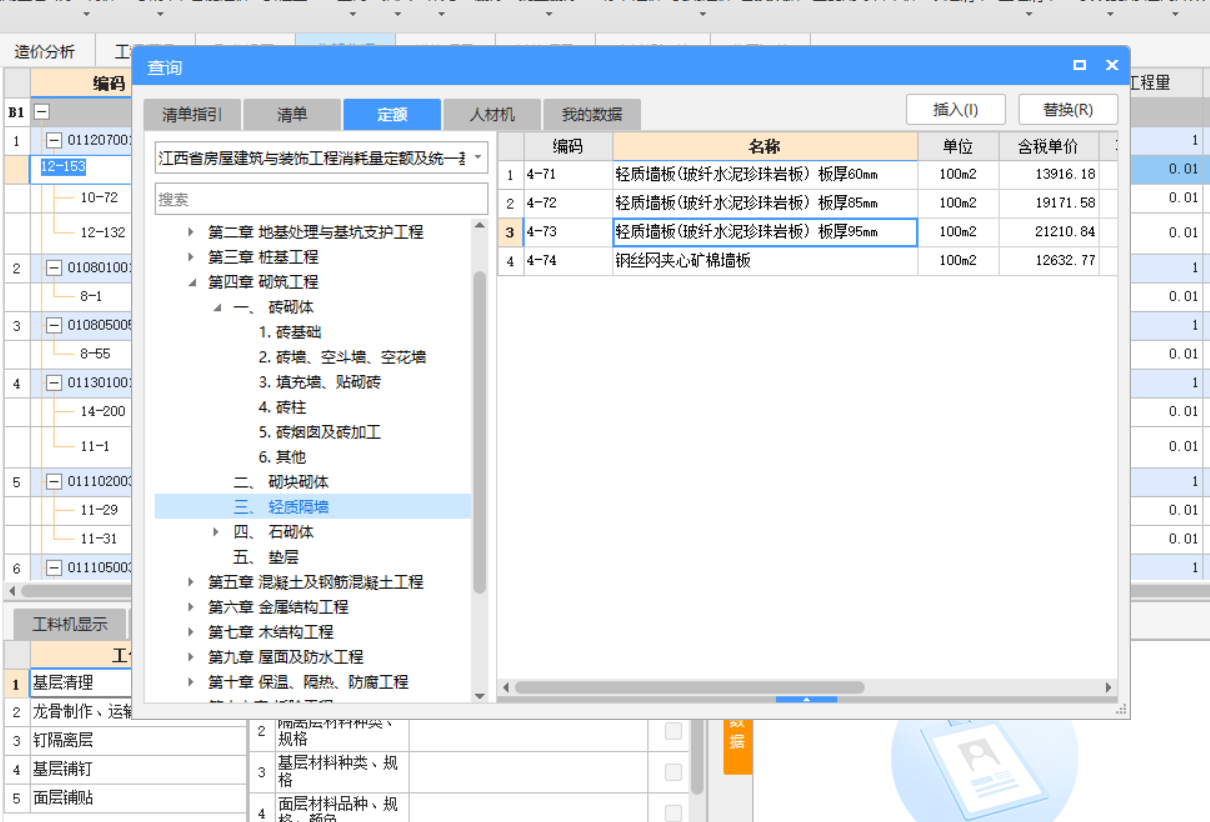The height and width of the screenshot is (822, 1210).
Task: Click the 替换(R) button
Action: [1067, 110]
